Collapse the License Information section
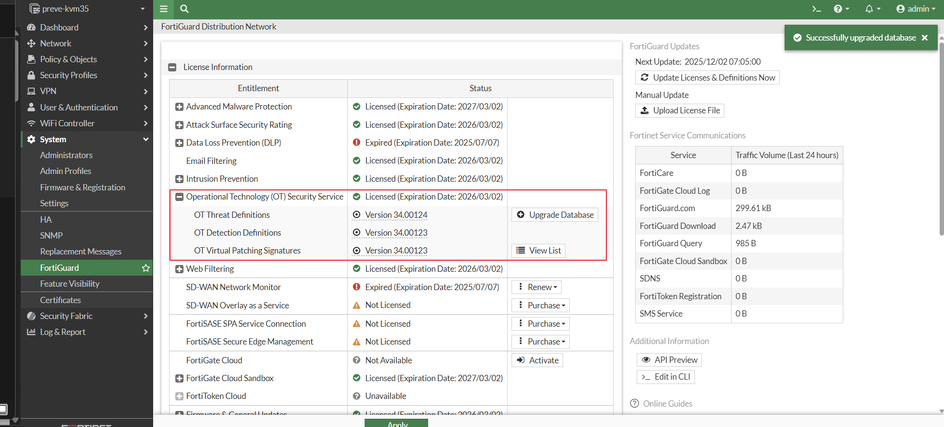The height and width of the screenshot is (427, 944). (173, 67)
